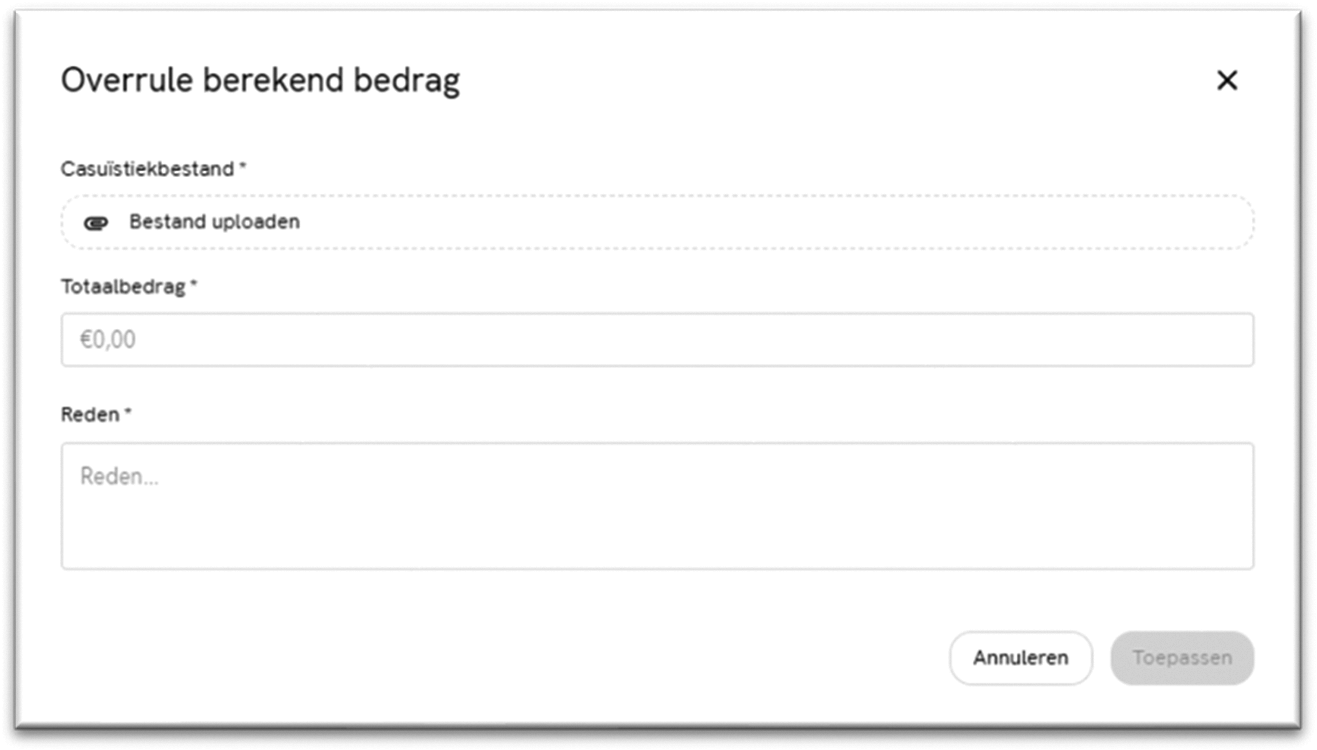Click the Bestand uploaden text

click(x=214, y=222)
